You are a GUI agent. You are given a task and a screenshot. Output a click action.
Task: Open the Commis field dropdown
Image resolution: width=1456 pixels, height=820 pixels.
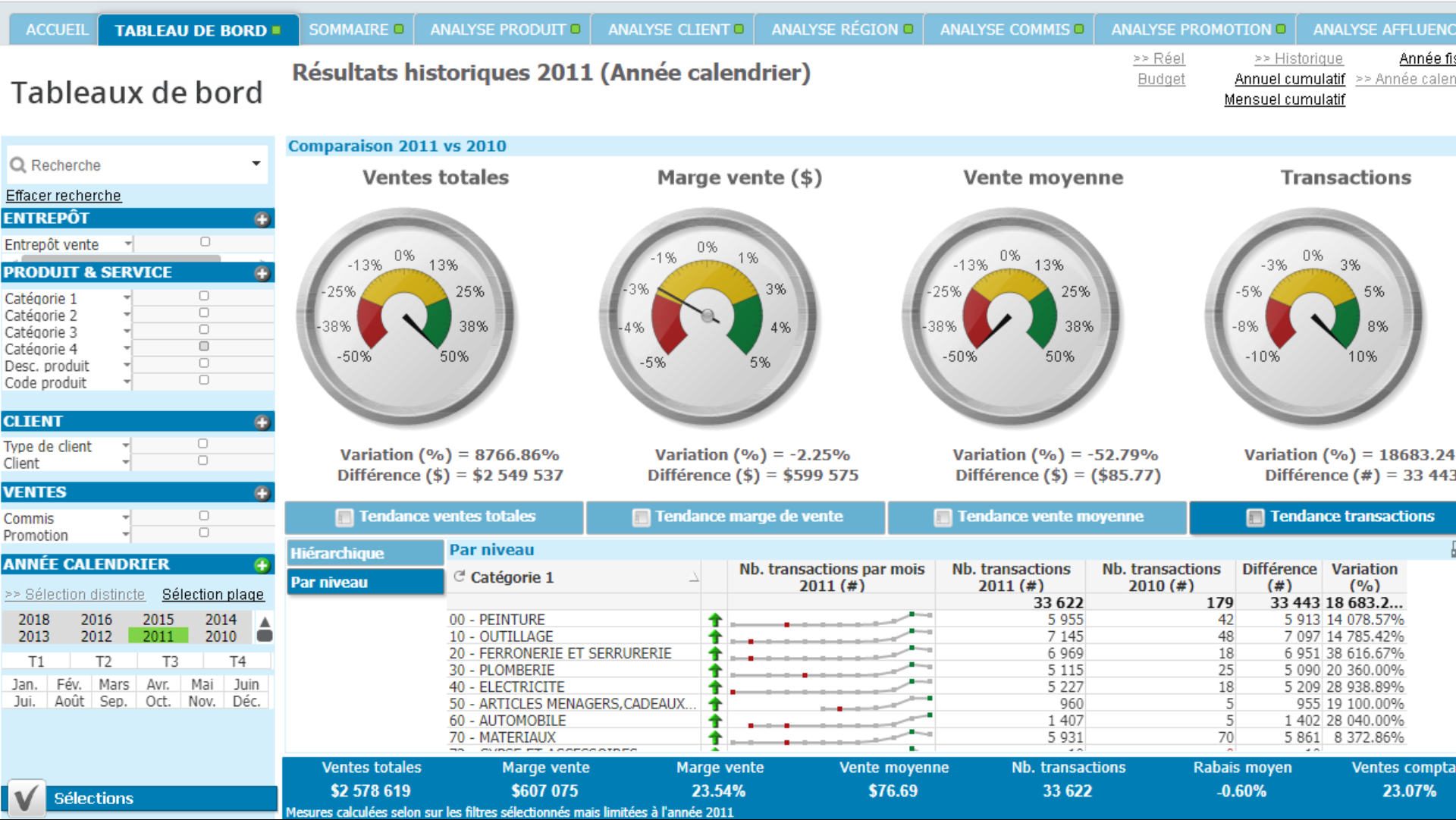point(126,517)
